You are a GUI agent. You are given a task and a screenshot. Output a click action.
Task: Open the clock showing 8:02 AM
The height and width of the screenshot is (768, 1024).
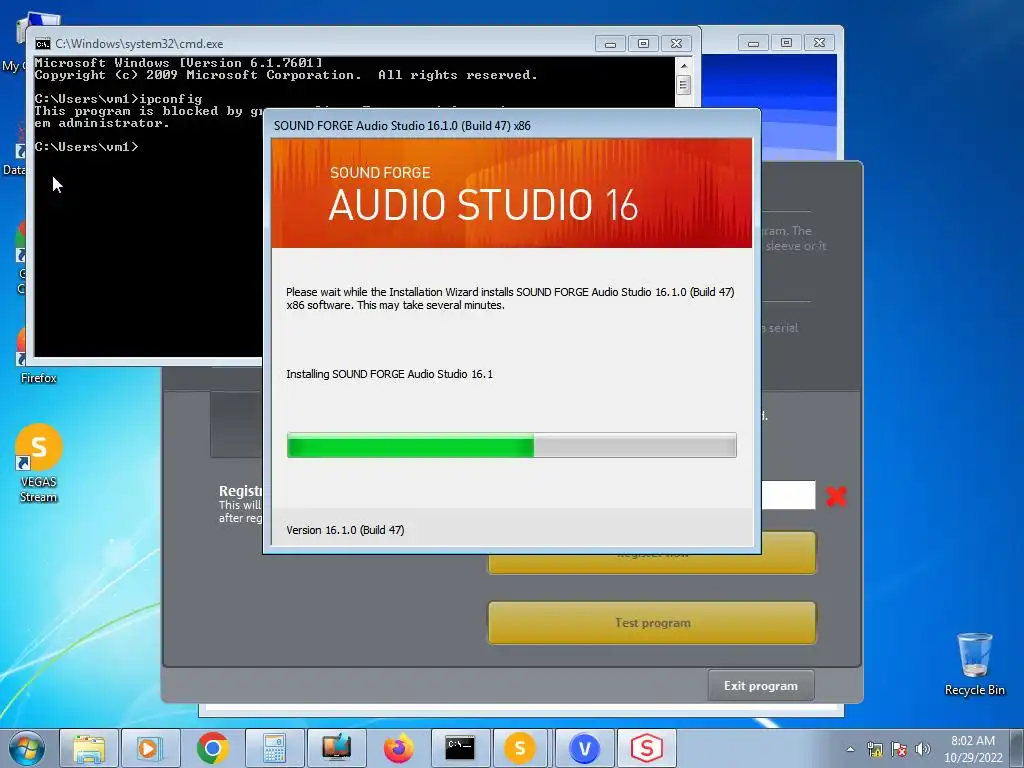(973, 749)
